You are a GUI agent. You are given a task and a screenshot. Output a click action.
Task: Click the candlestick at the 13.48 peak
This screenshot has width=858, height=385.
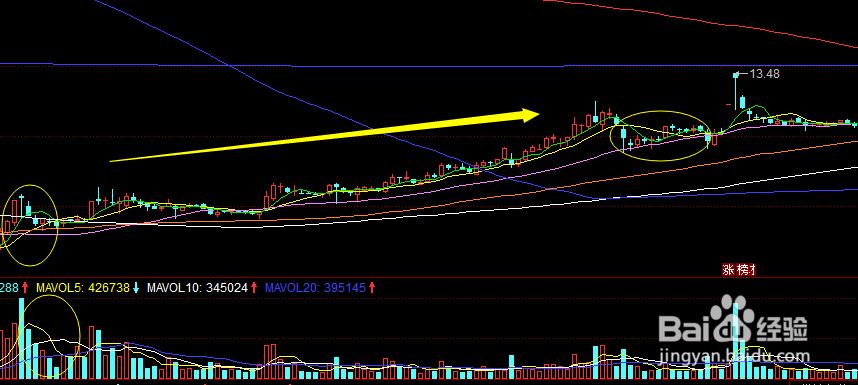coord(735,91)
